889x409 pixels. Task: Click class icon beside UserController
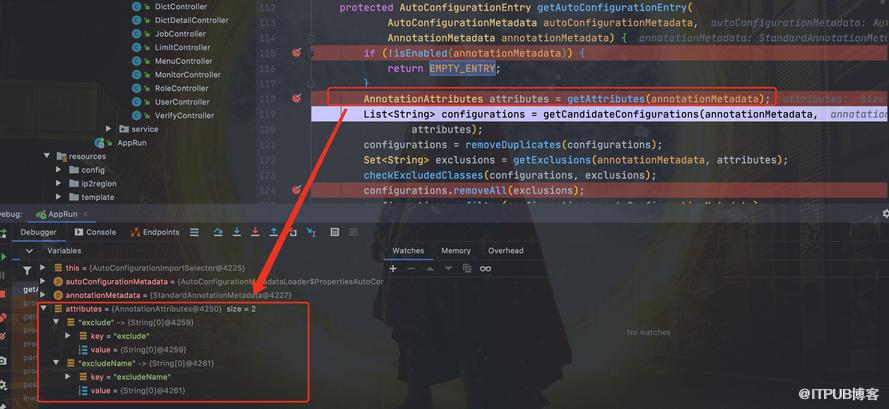coord(136,102)
